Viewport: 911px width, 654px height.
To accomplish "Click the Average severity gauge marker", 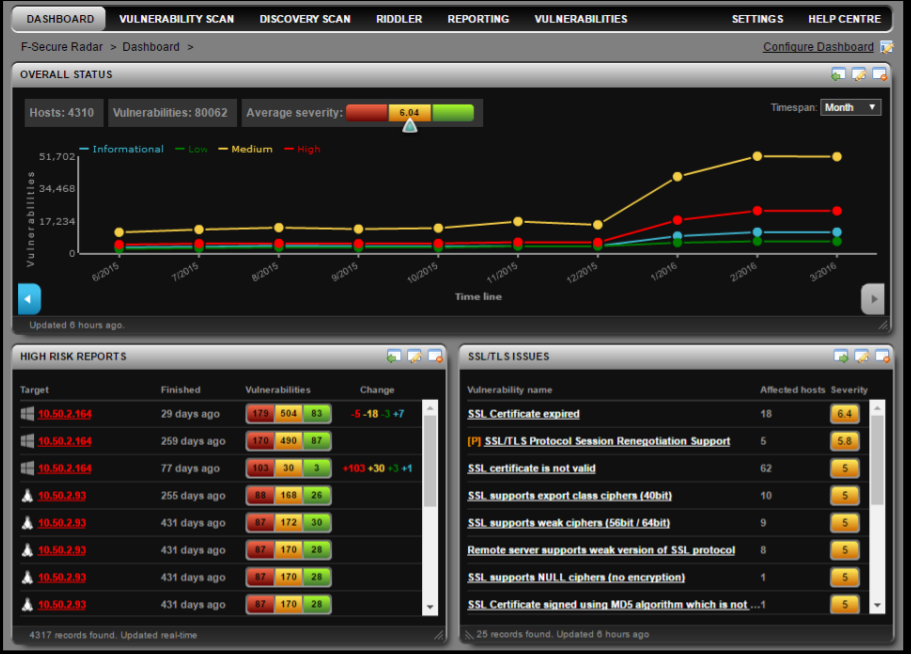I will [x=410, y=125].
